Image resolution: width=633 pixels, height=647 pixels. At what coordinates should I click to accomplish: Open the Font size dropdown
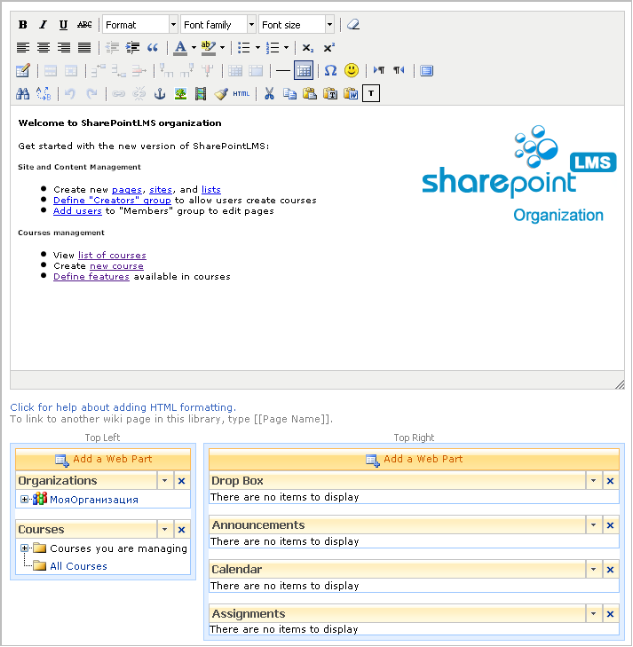[296, 25]
